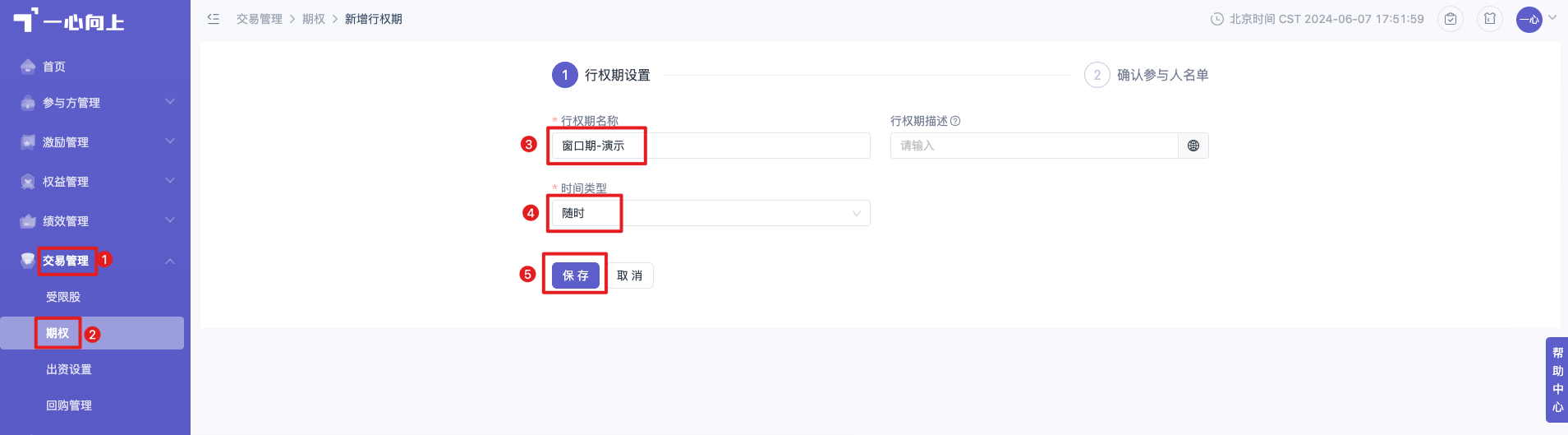1568x435 pixels.
Task: Click the 保存 button
Action: [576, 275]
